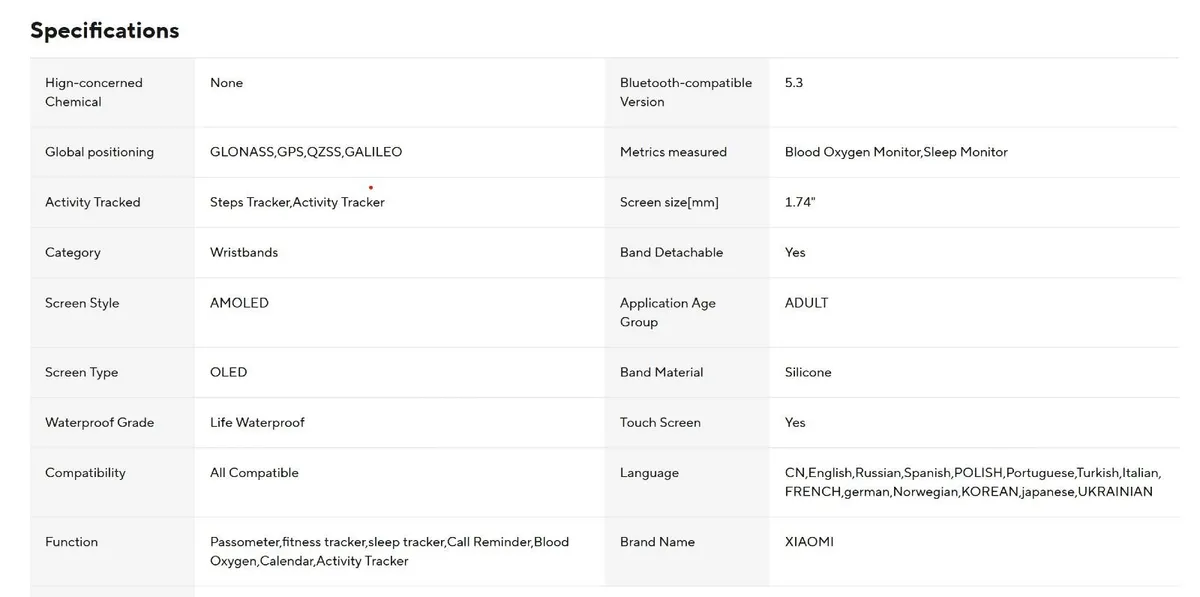Select the OLED screen type value

[x=228, y=372]
